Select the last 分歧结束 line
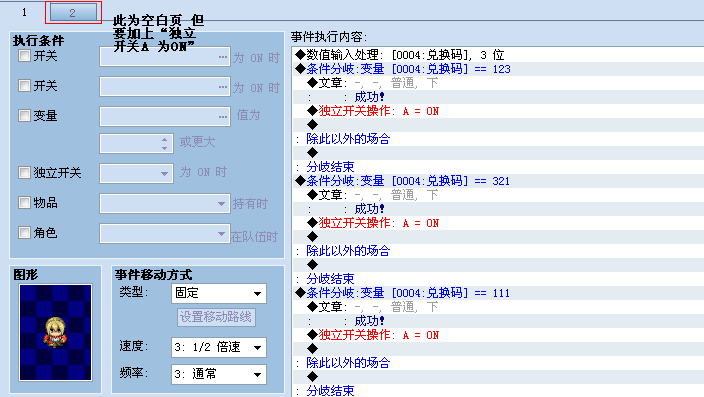Image resolution: width=704 pixels, height=397 pixels. [x=498, y=391]
